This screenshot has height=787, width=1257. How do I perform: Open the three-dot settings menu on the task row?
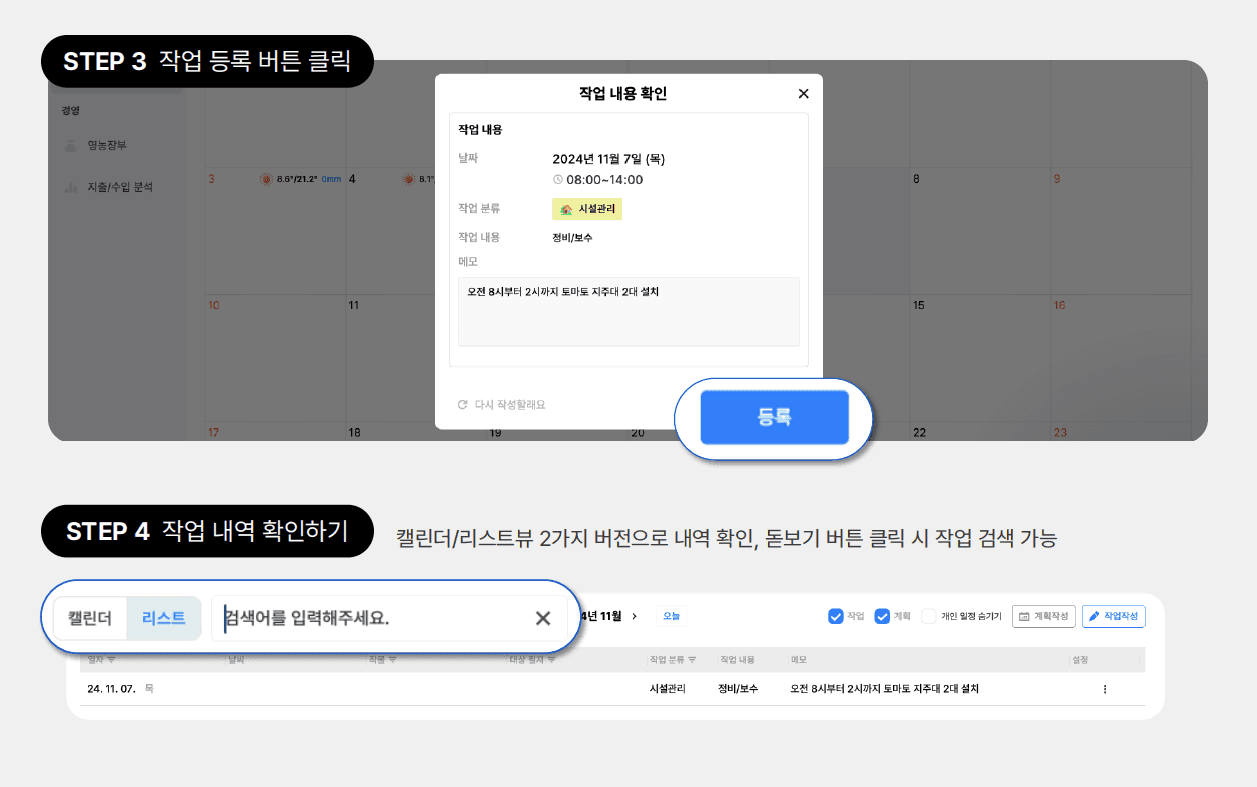1104,689
